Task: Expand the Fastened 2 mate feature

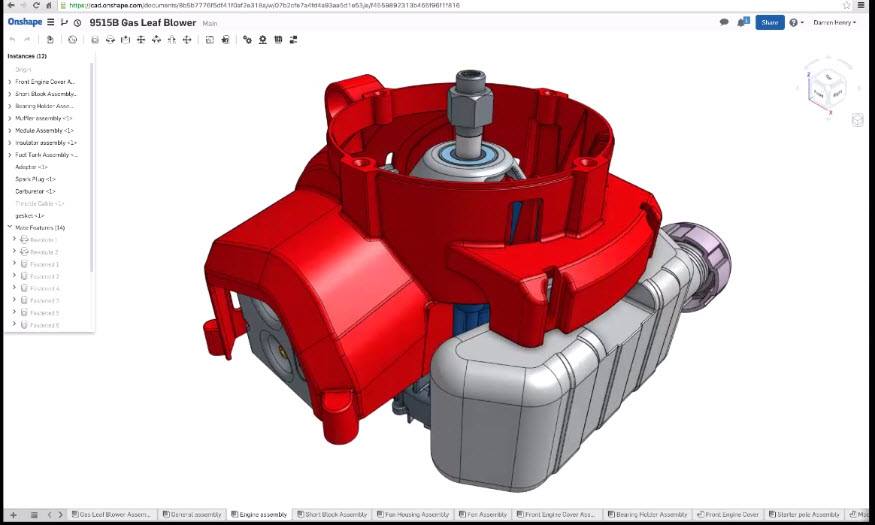Action: tap(15, 276)
